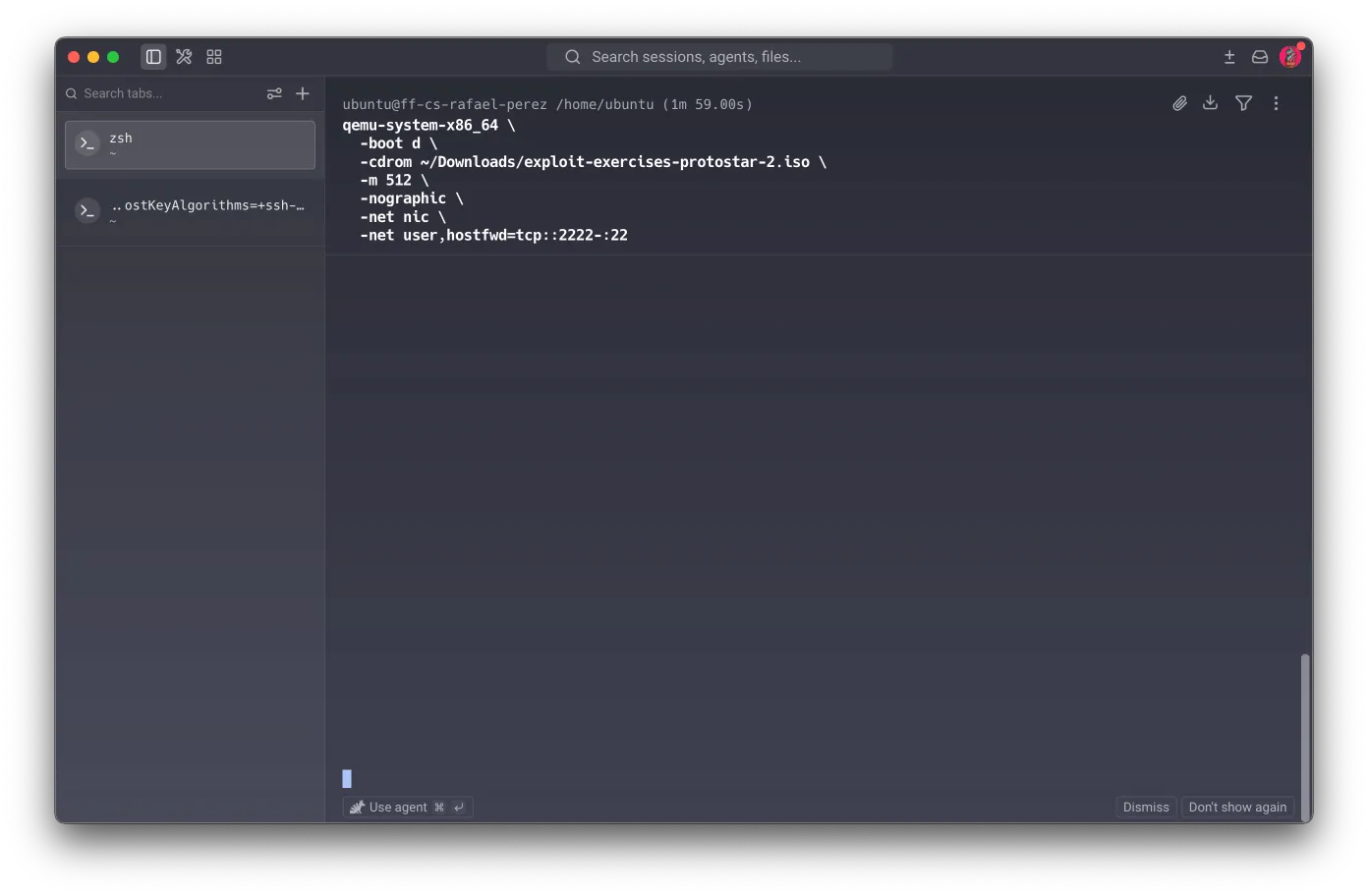Screen dimensions: 1368x896
Task: Open the inbox tray icon
Action: [1260, 57]
